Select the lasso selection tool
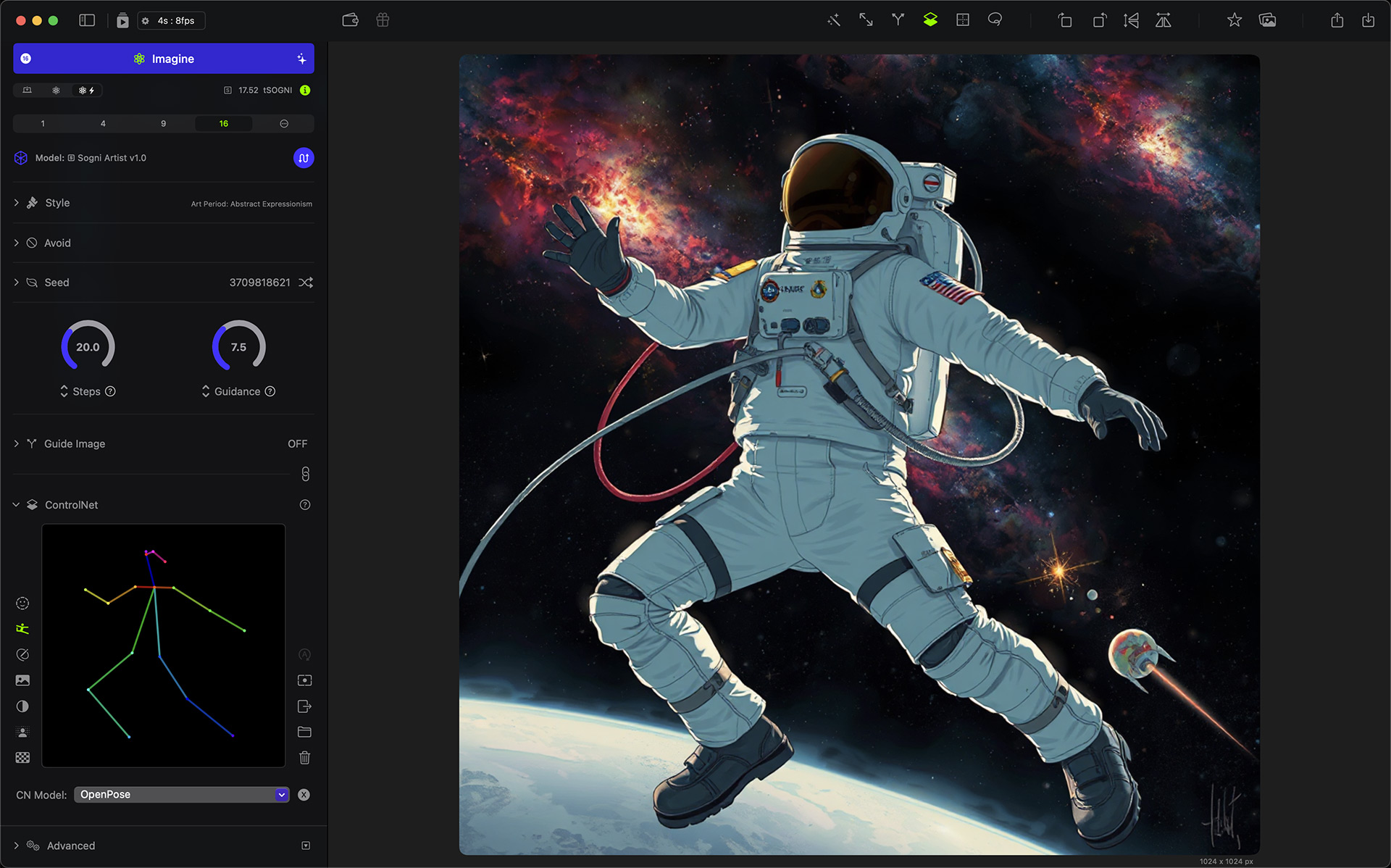The image size is (1391, 868). [995, 20]
